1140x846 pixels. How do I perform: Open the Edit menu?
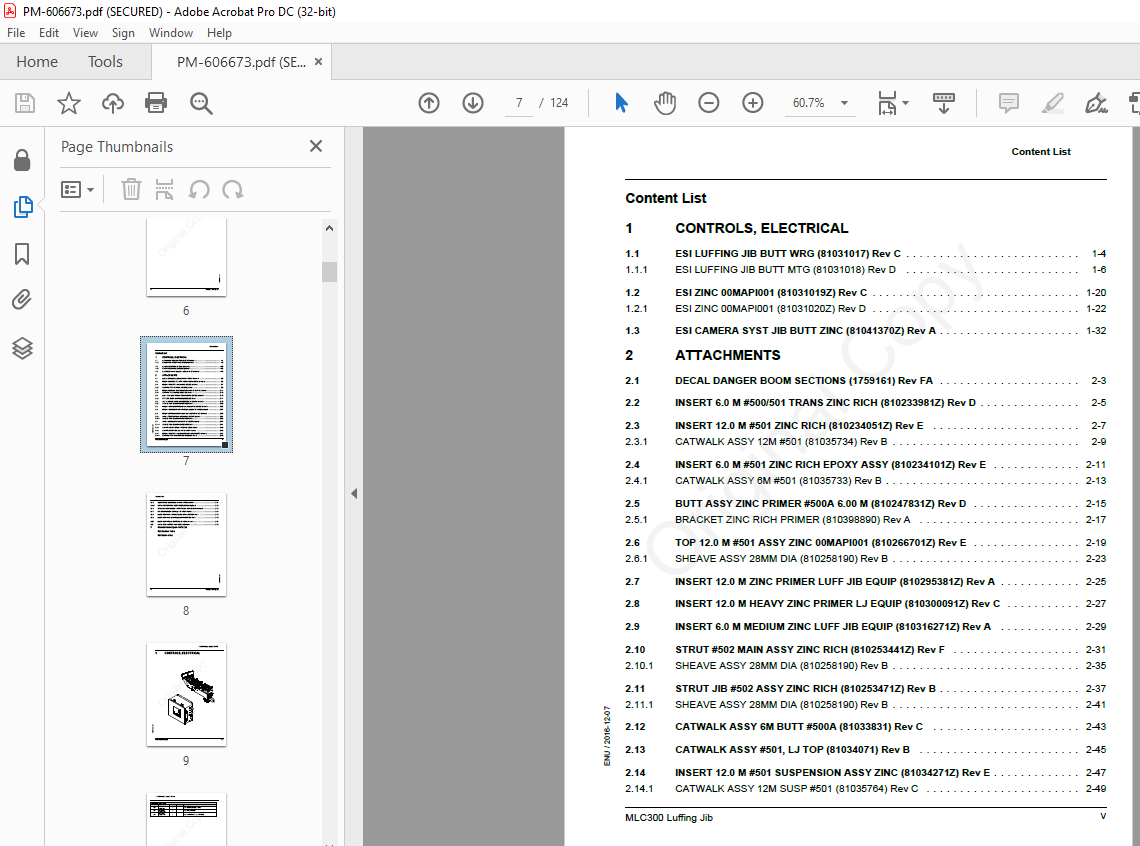coord(49,33)
